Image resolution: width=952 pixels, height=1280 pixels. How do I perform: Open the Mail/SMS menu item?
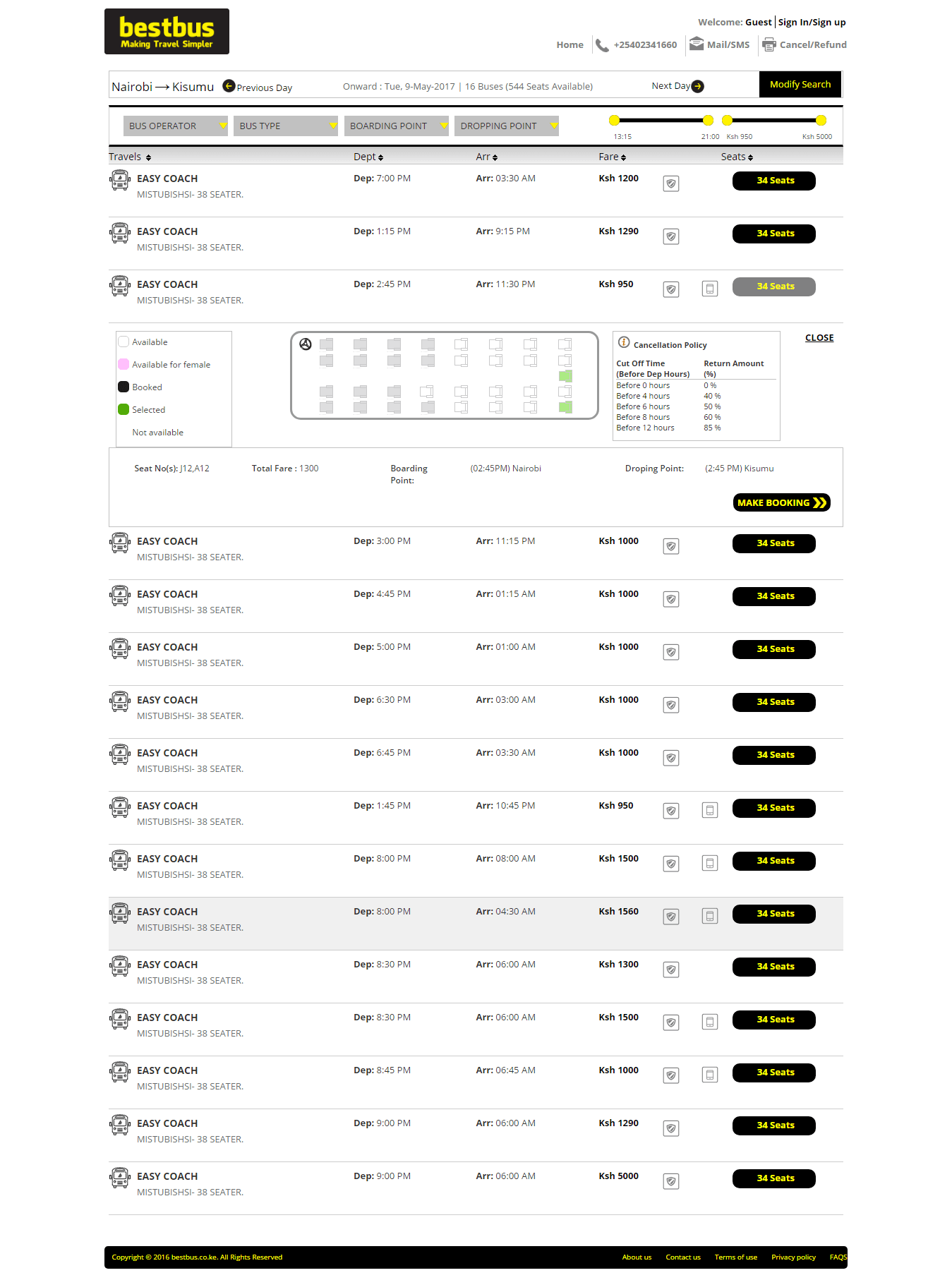(x=728, y=44)
